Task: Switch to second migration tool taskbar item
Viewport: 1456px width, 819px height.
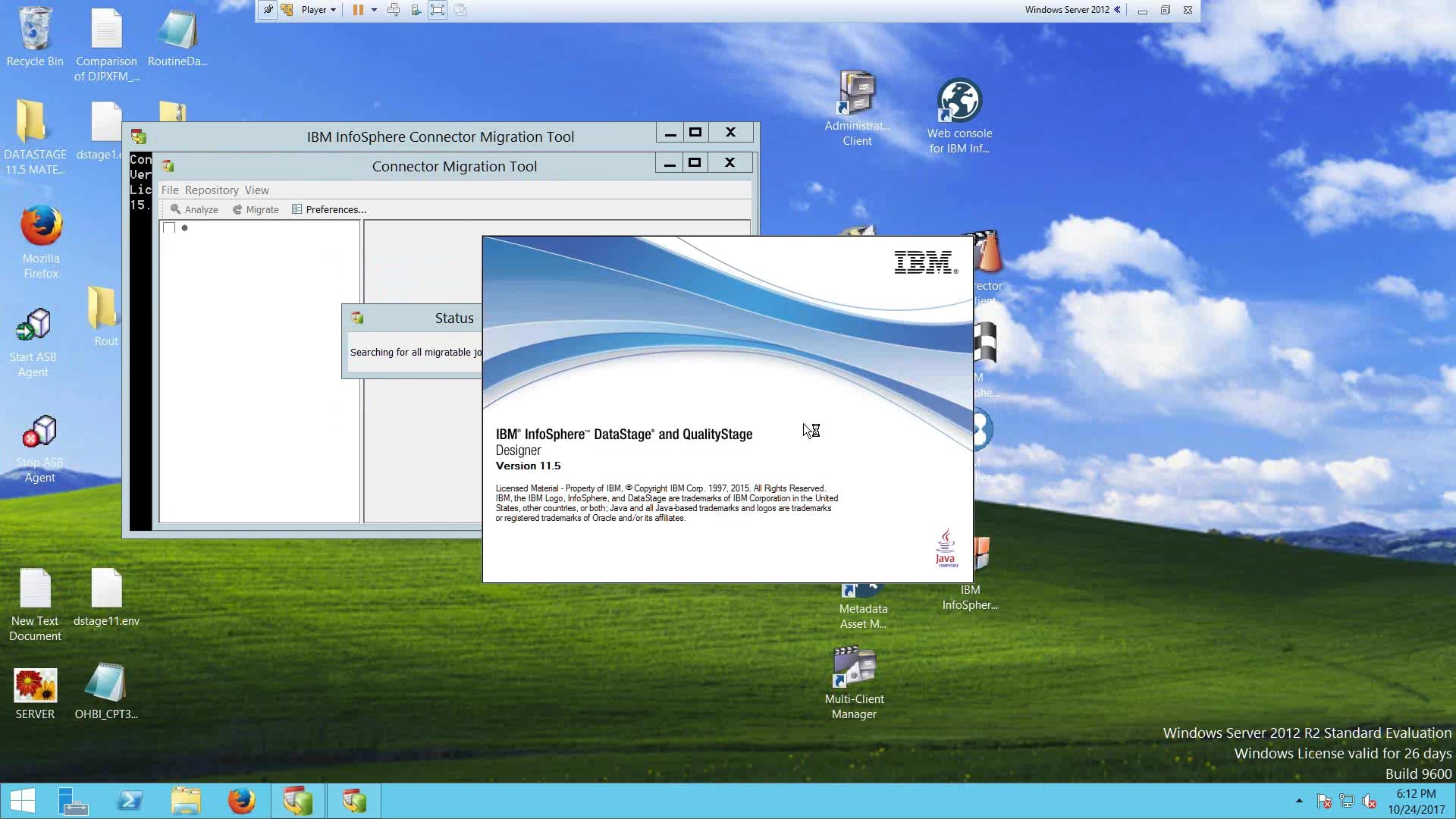Action: [354, 801]
